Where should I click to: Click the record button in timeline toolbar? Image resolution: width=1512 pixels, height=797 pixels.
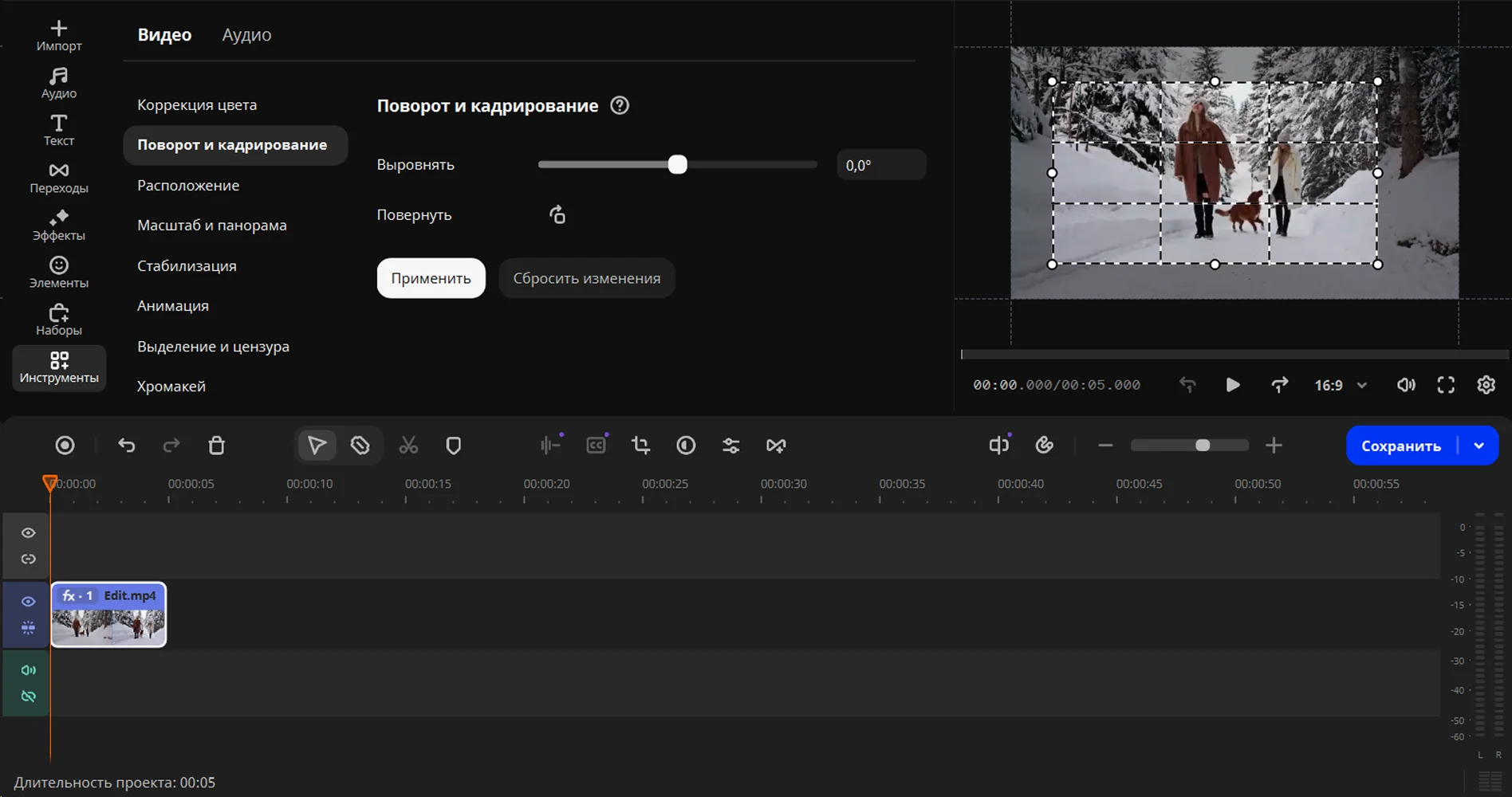pyautogui.click(x=65, y=446)
